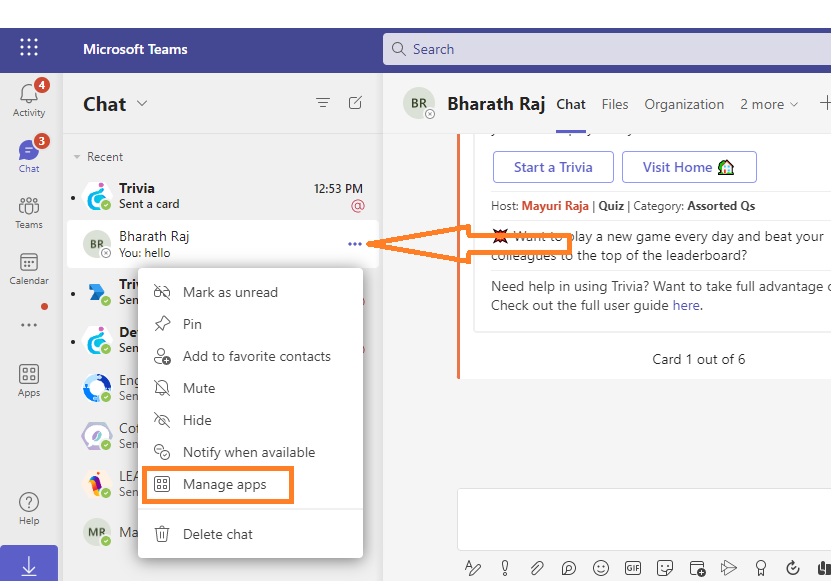Switch to the Organization tab
This screenshot has width=831, height=581.
point(684,104)
